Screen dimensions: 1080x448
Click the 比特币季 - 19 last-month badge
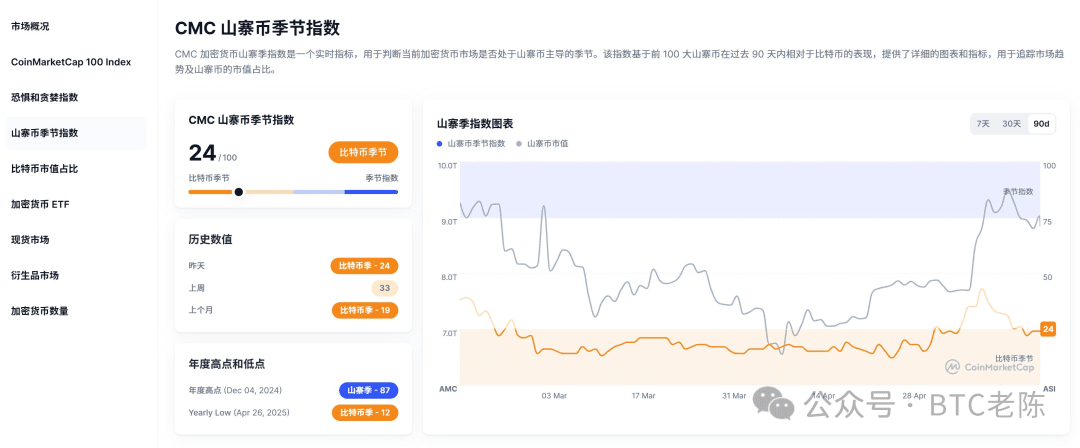(x=364, y=310)
